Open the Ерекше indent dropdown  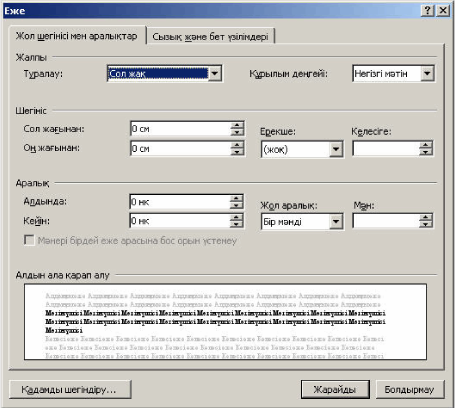coord(336,149)
